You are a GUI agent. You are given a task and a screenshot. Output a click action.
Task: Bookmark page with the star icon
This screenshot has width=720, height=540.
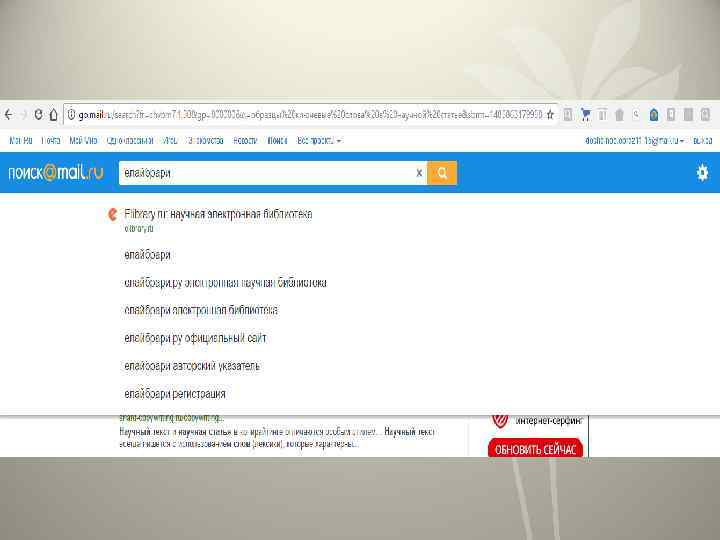click(550, 114)
